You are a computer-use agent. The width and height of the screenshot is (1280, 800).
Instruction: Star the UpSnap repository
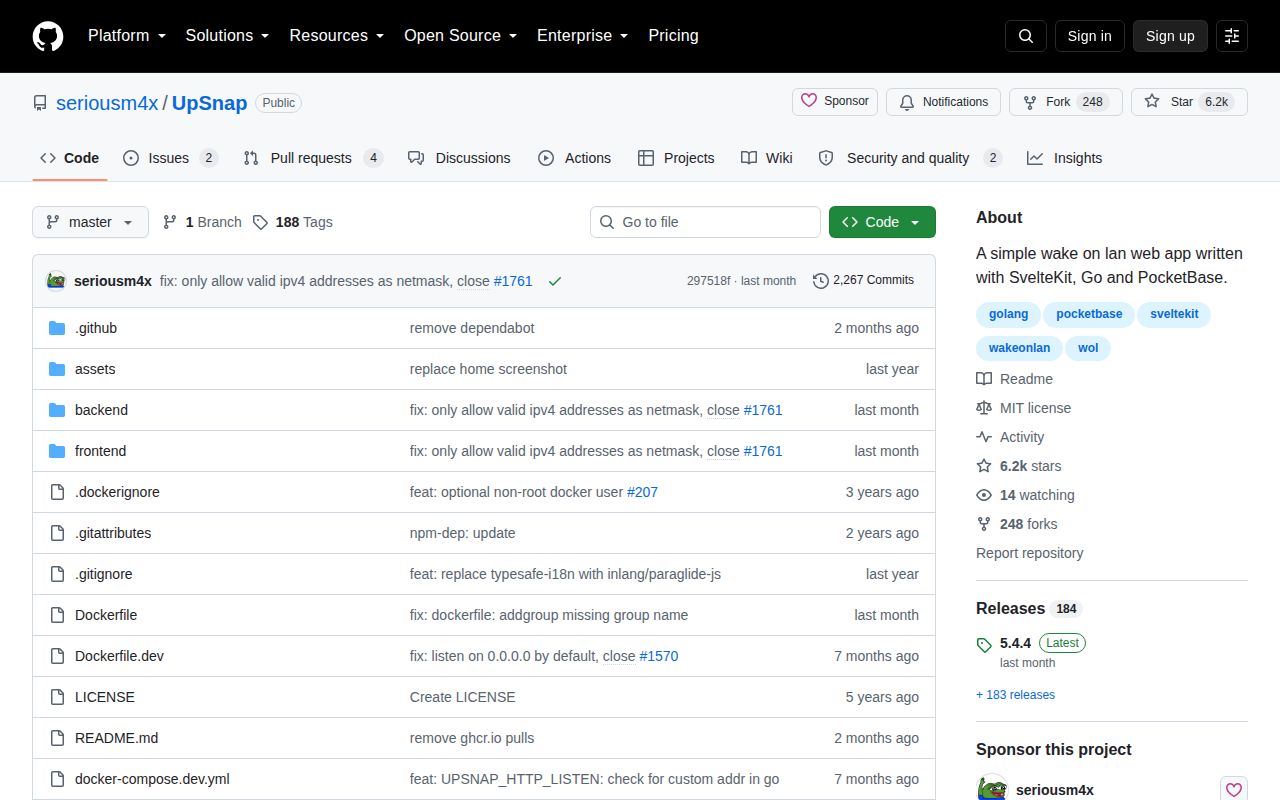point(1189,102)
